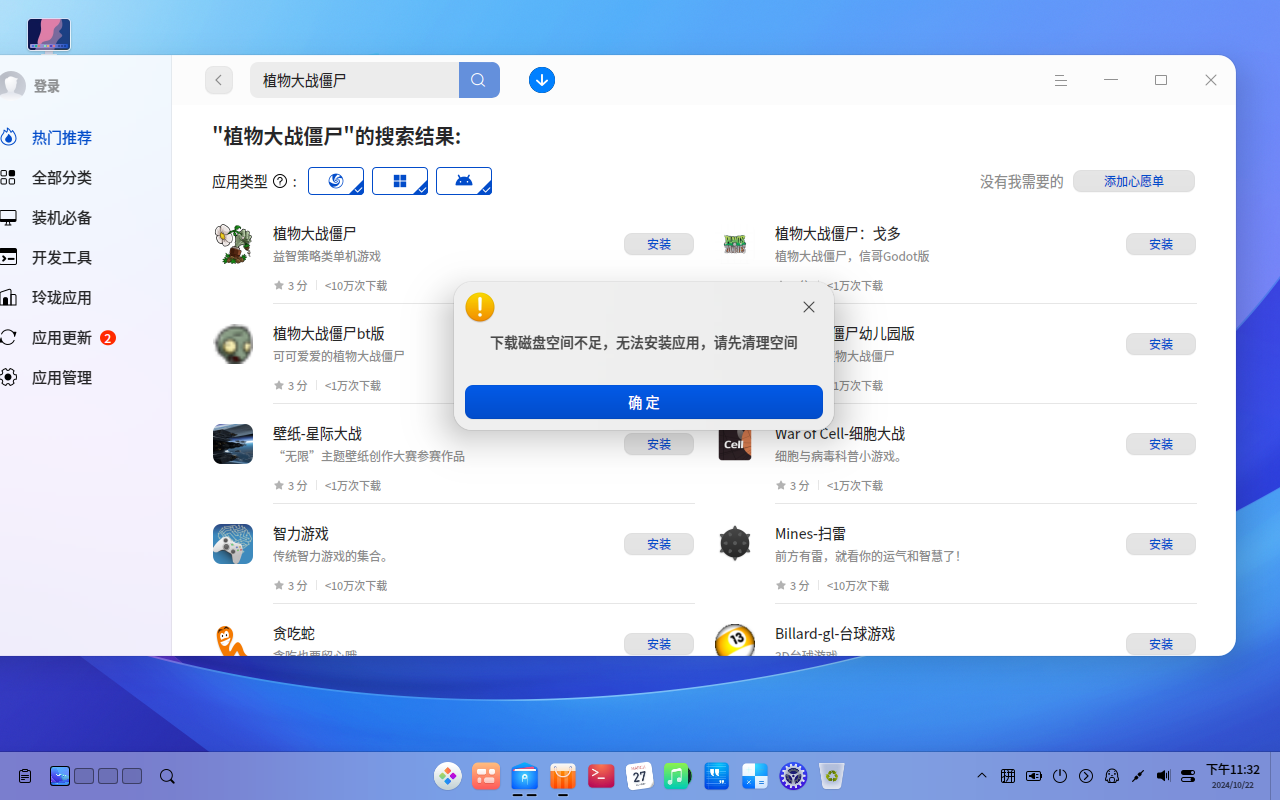Expand the system tray hidden icons arrow
The height and width of the screenshot is (800, 1280).
coord(982,776)
